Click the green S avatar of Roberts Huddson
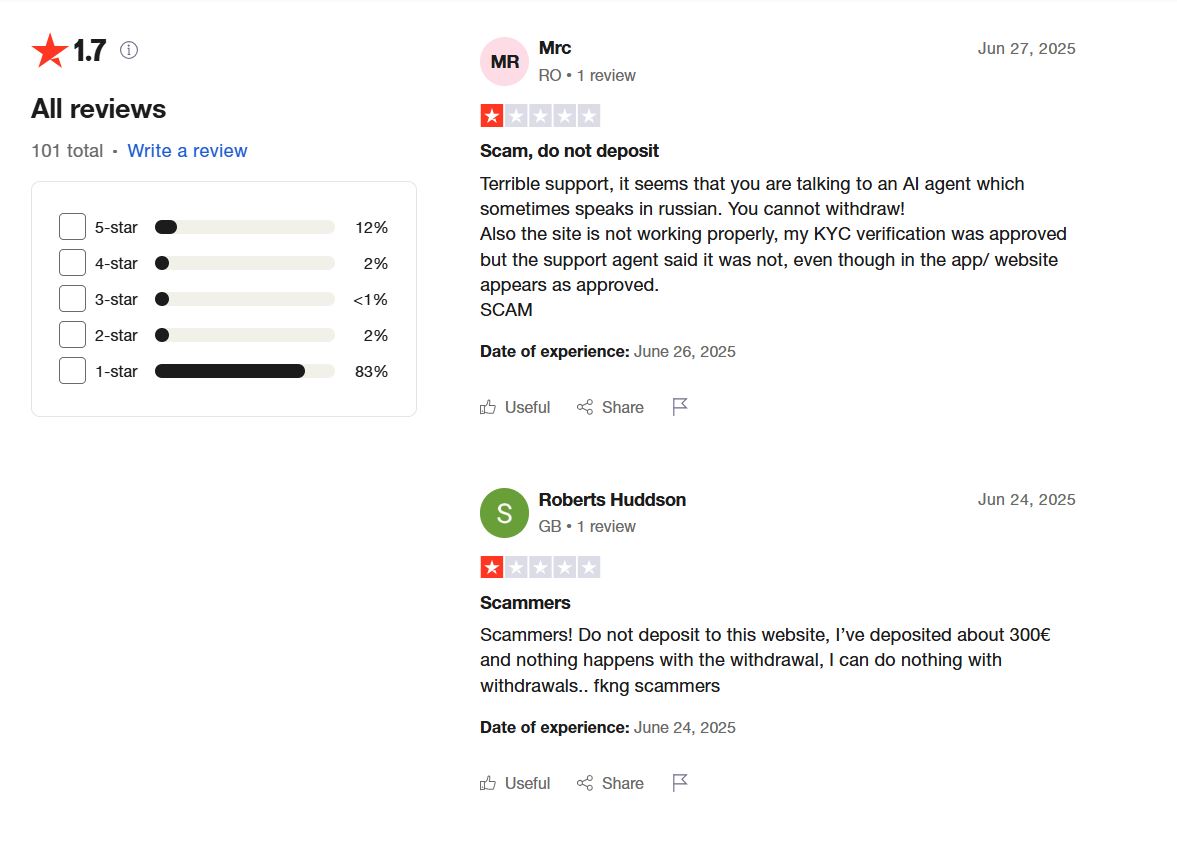The image size is (1177, 842). point(504,513)
